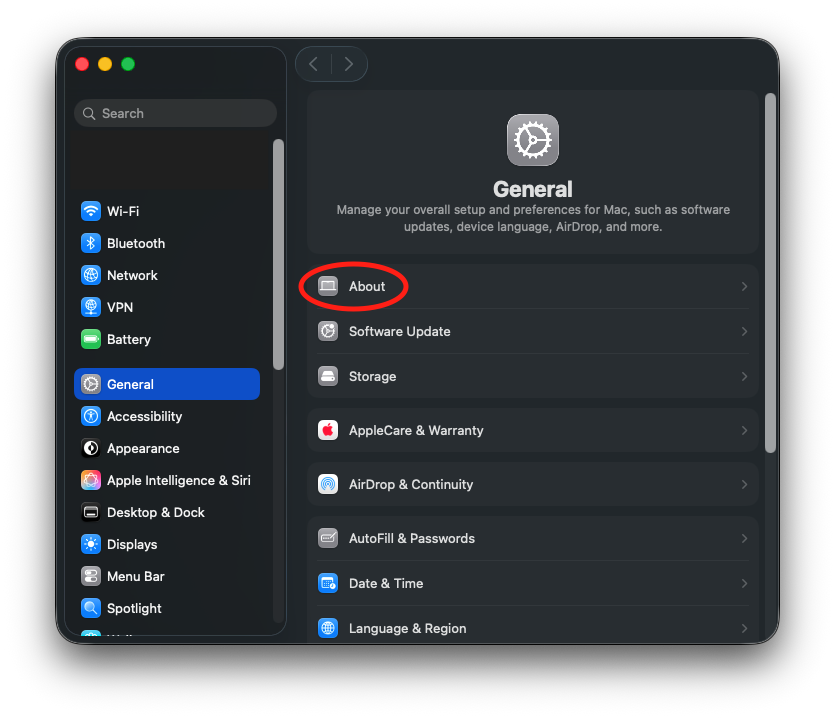The width and height of the screenshot is (835, 718).
Task: Expand Language & Region chevron
Action: pos(744,628)
